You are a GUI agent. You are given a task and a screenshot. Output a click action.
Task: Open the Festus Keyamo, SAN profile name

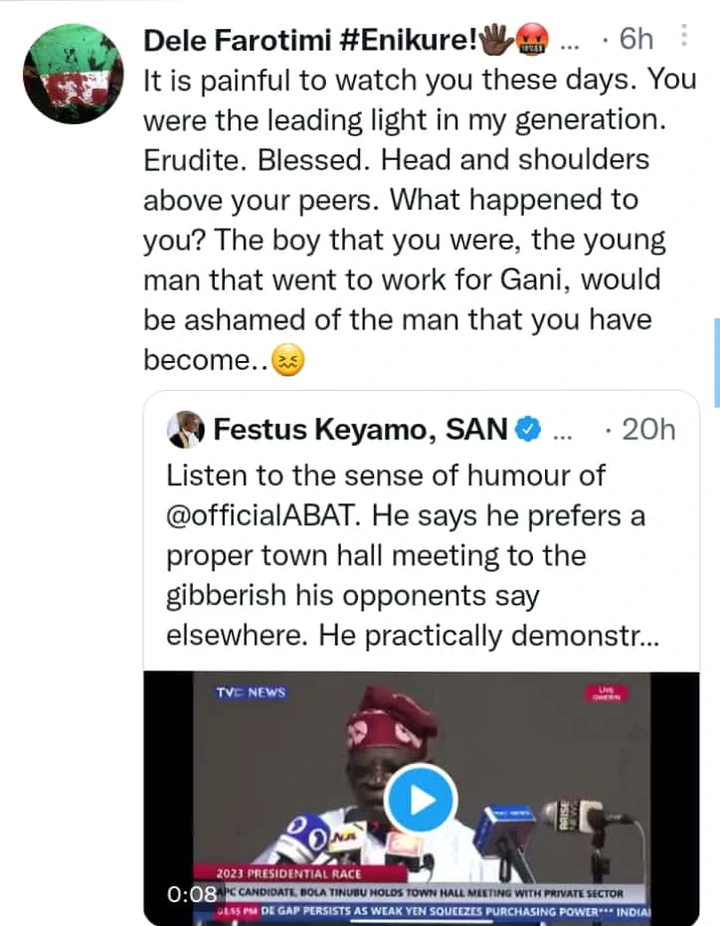tap(360, 430)
